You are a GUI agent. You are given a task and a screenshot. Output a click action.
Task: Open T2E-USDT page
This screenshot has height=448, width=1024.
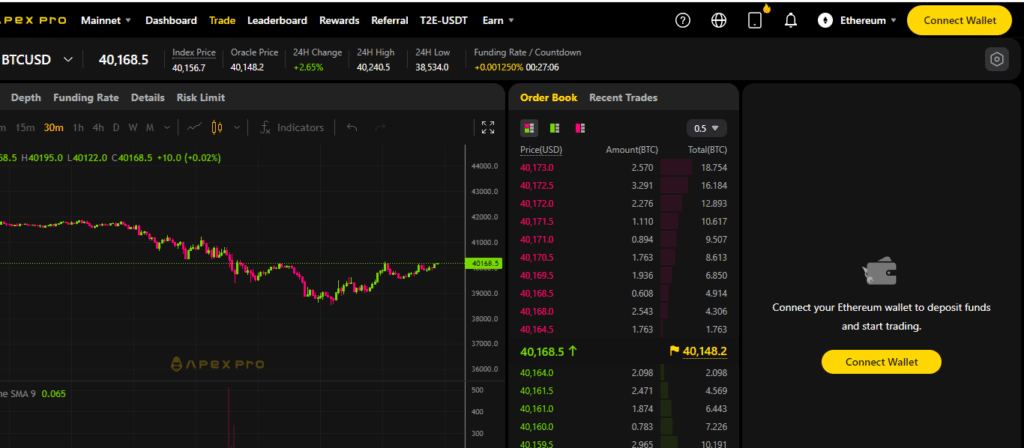444,20
